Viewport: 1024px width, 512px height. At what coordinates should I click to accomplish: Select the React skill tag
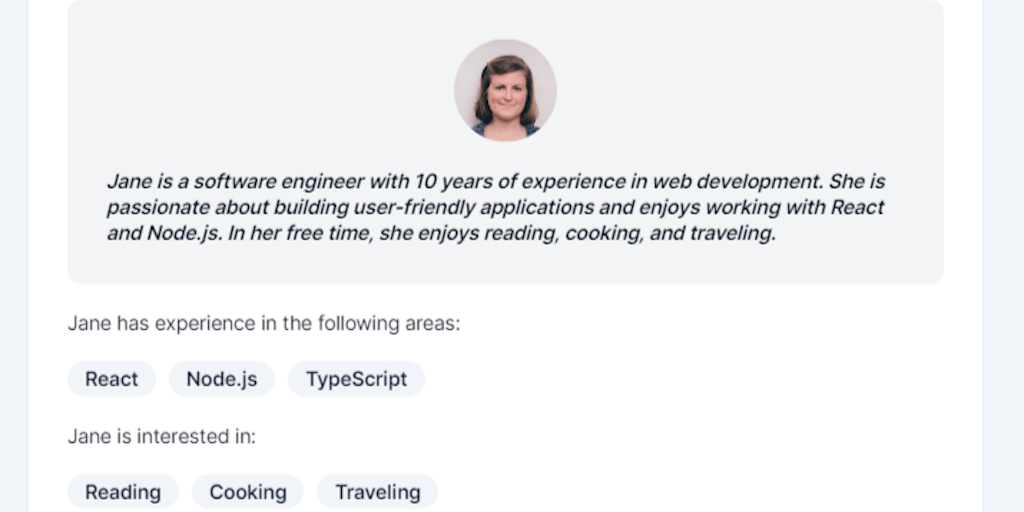coord(112,379)
